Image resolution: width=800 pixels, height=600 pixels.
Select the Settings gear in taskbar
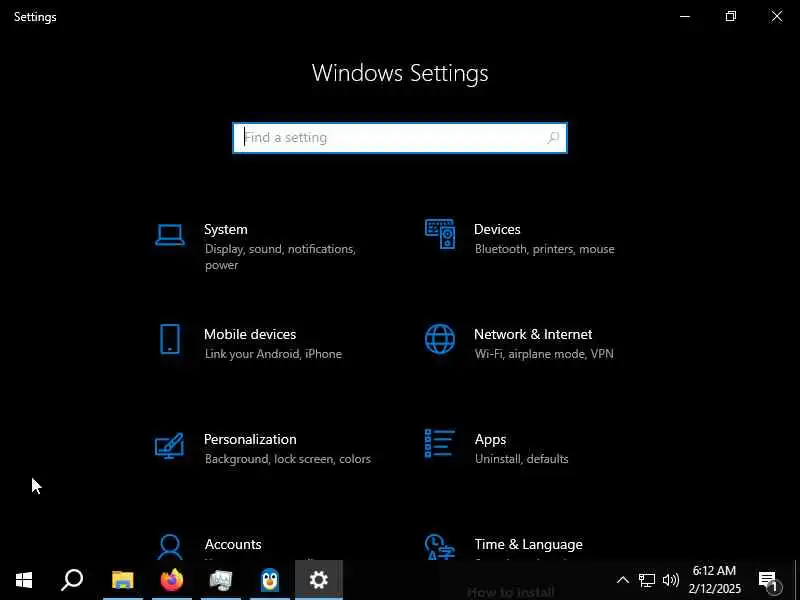[x=319, y=580]
